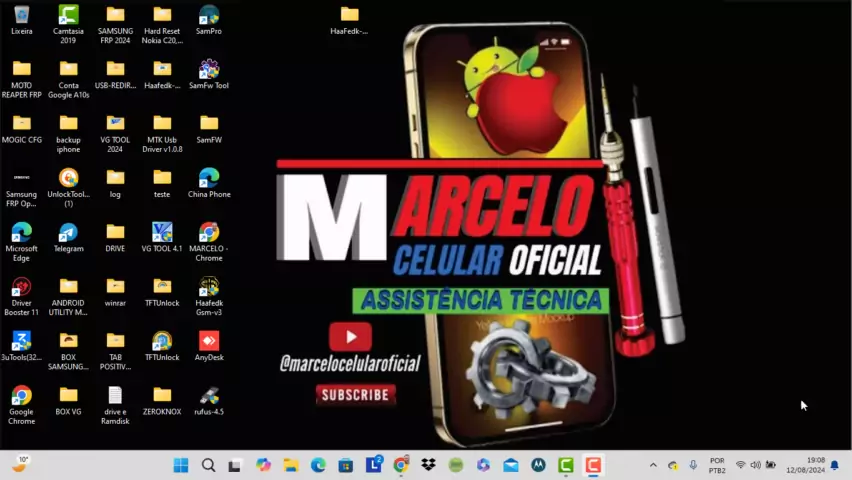Open the volume control in system tray
The width and height of the screenshot is (852, 480).
tap(756, 465)
